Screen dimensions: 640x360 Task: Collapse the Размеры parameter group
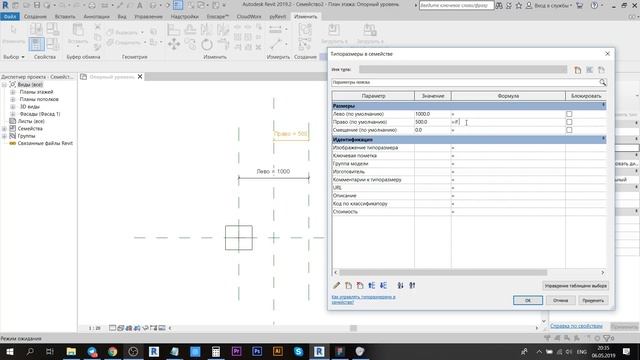603,105
